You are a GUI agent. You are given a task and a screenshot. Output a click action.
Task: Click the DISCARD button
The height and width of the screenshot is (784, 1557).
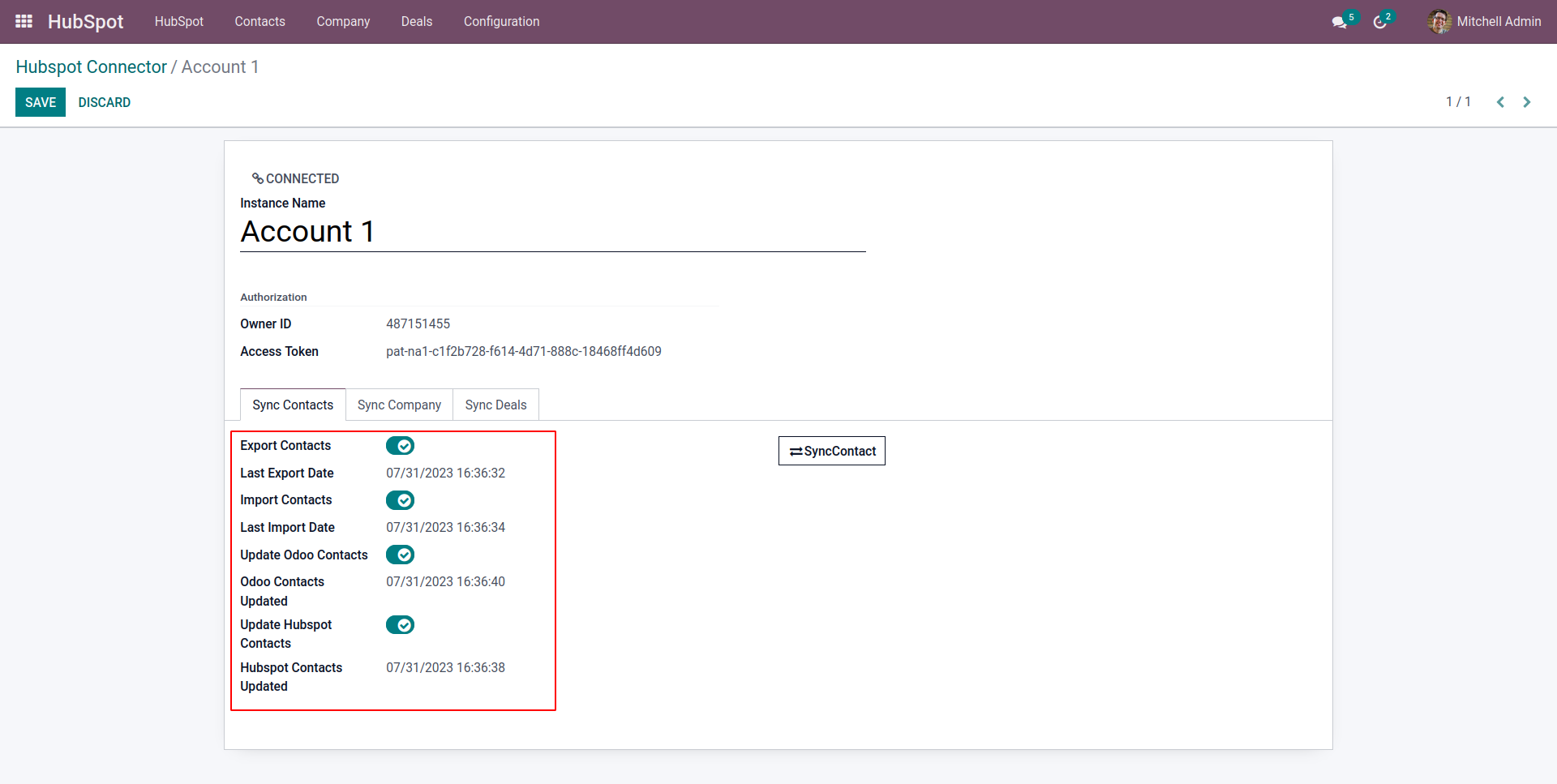click(105, 102)
